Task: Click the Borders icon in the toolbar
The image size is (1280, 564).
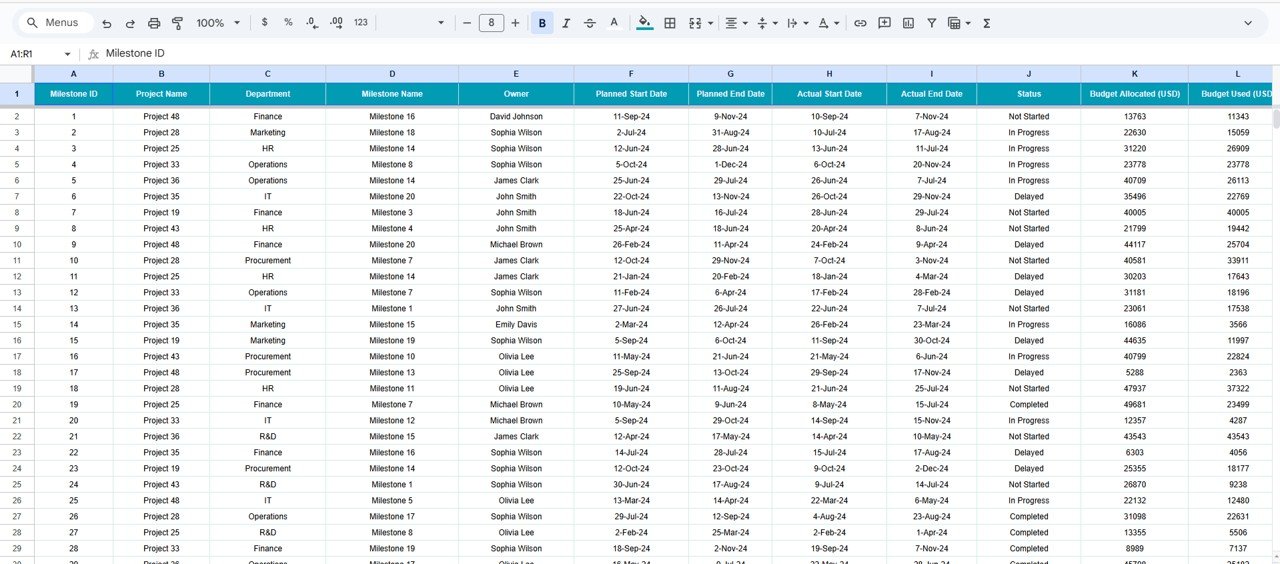Action: click(x=670, y=23)
